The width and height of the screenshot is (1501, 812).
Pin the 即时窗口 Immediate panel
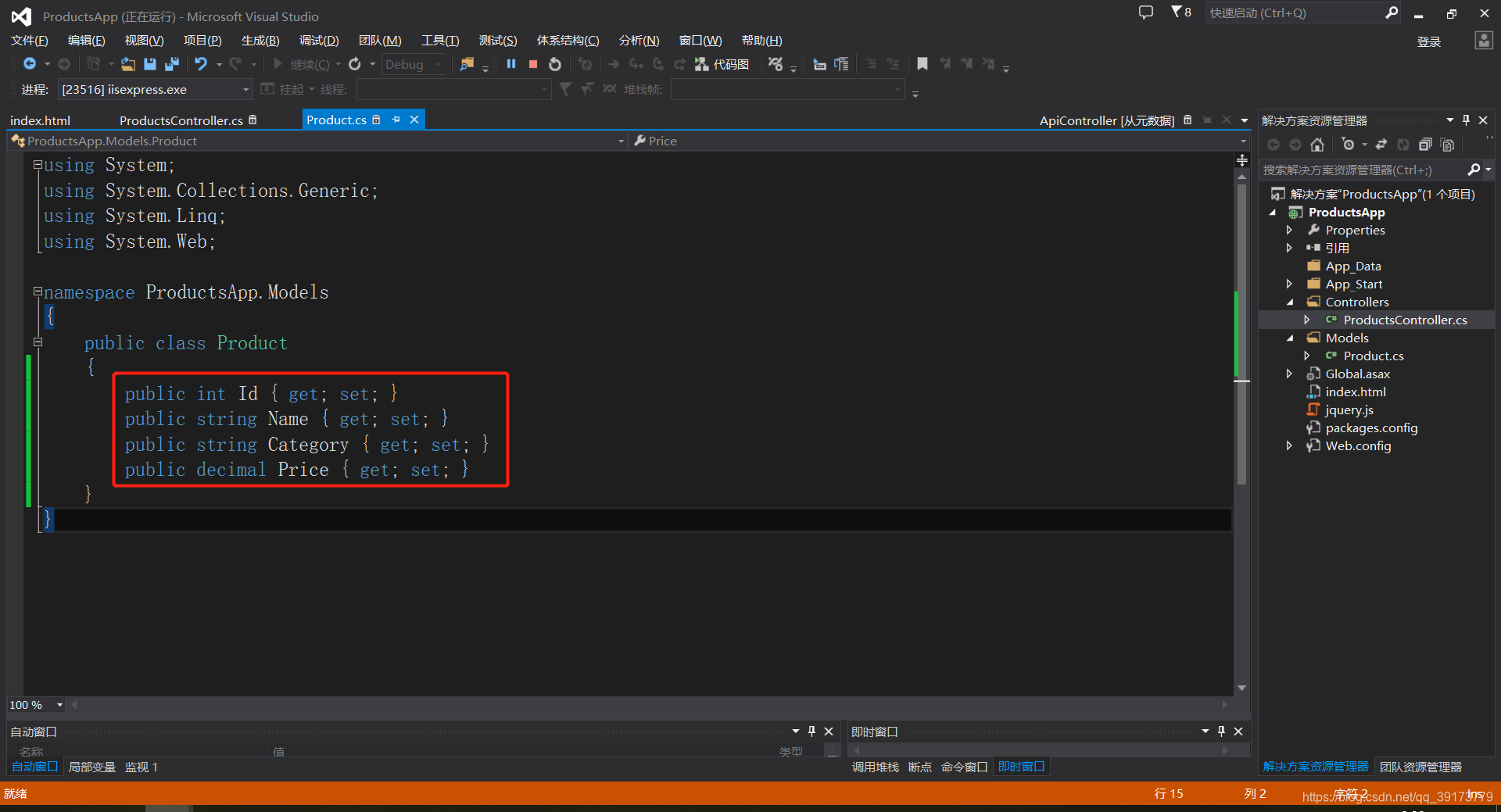1221,732
